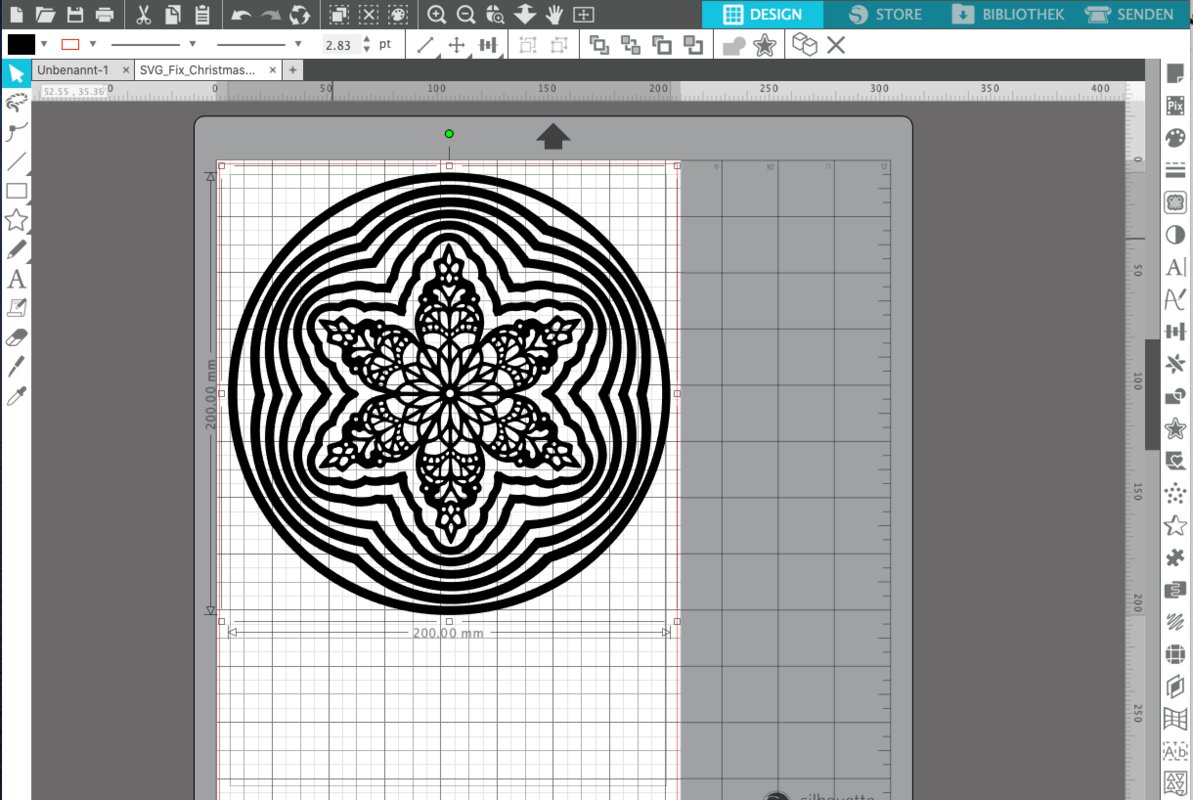
Task: Choose the Knife tool
Action: (16, 367)
